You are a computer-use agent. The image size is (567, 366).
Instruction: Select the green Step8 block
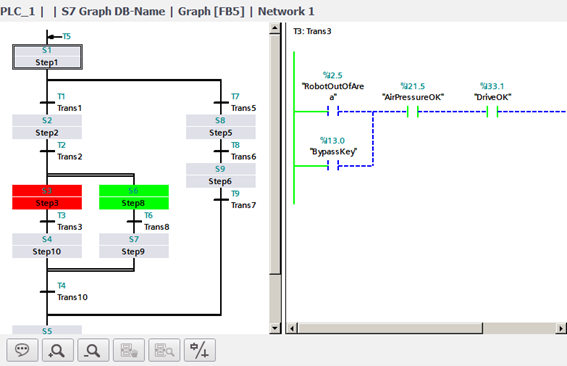click(x=134, y=197)
